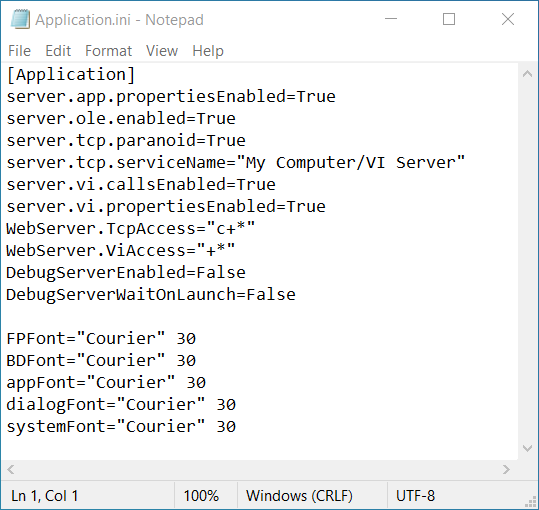
Task: Click the server.ole.enabled=True line
Action: click(x=121, y=119)
